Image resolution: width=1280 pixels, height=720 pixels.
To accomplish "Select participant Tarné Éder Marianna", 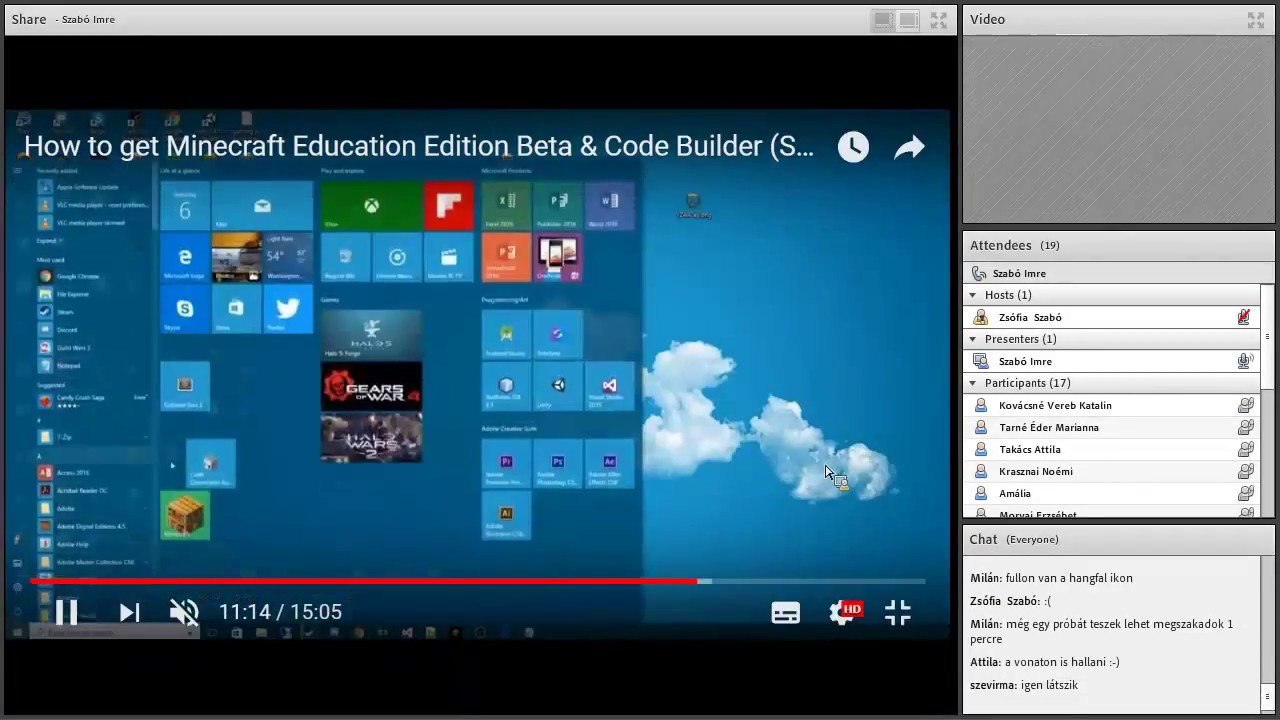I will click(x=1113, y=427).
